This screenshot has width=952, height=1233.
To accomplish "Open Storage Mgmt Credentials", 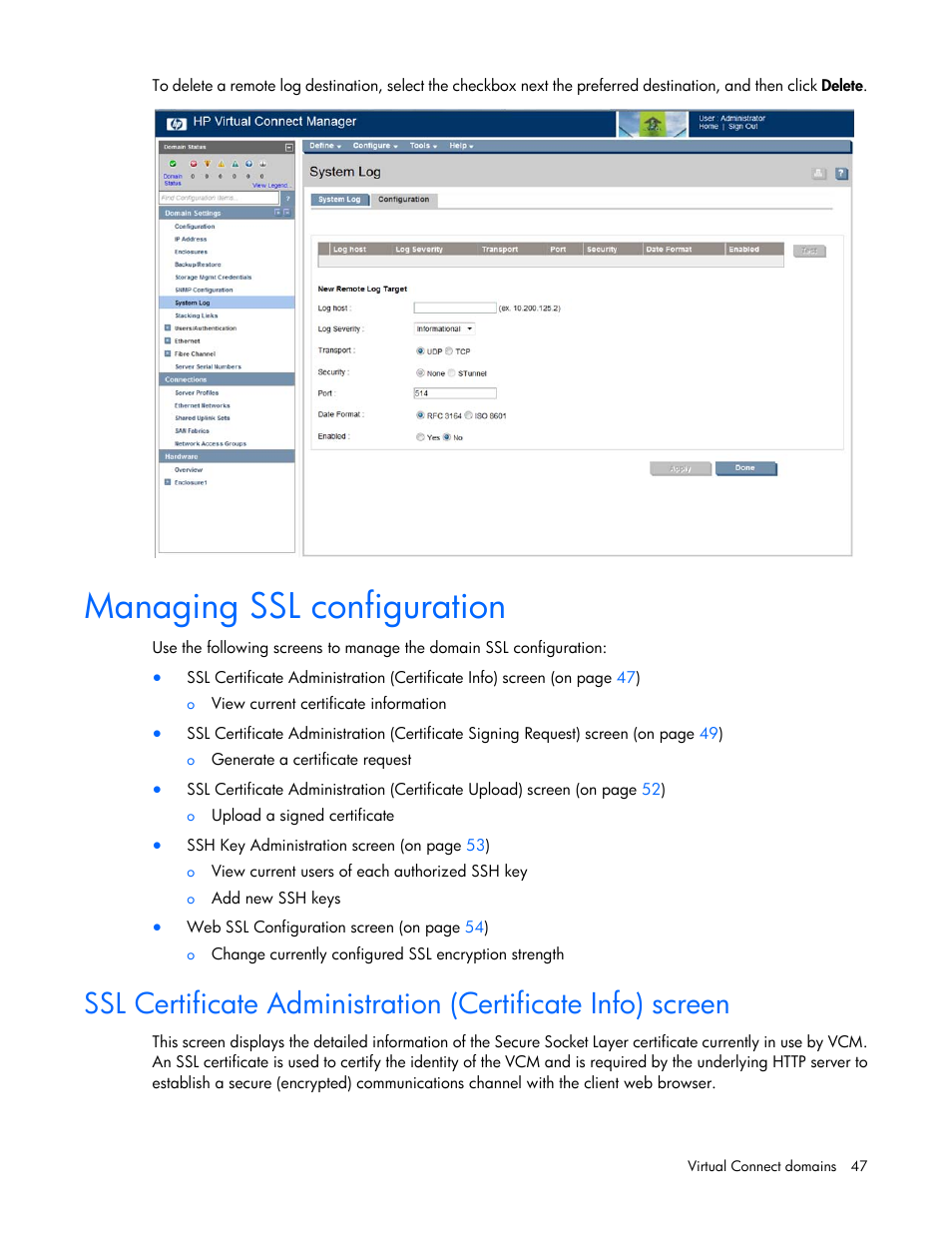I will 214,278.
